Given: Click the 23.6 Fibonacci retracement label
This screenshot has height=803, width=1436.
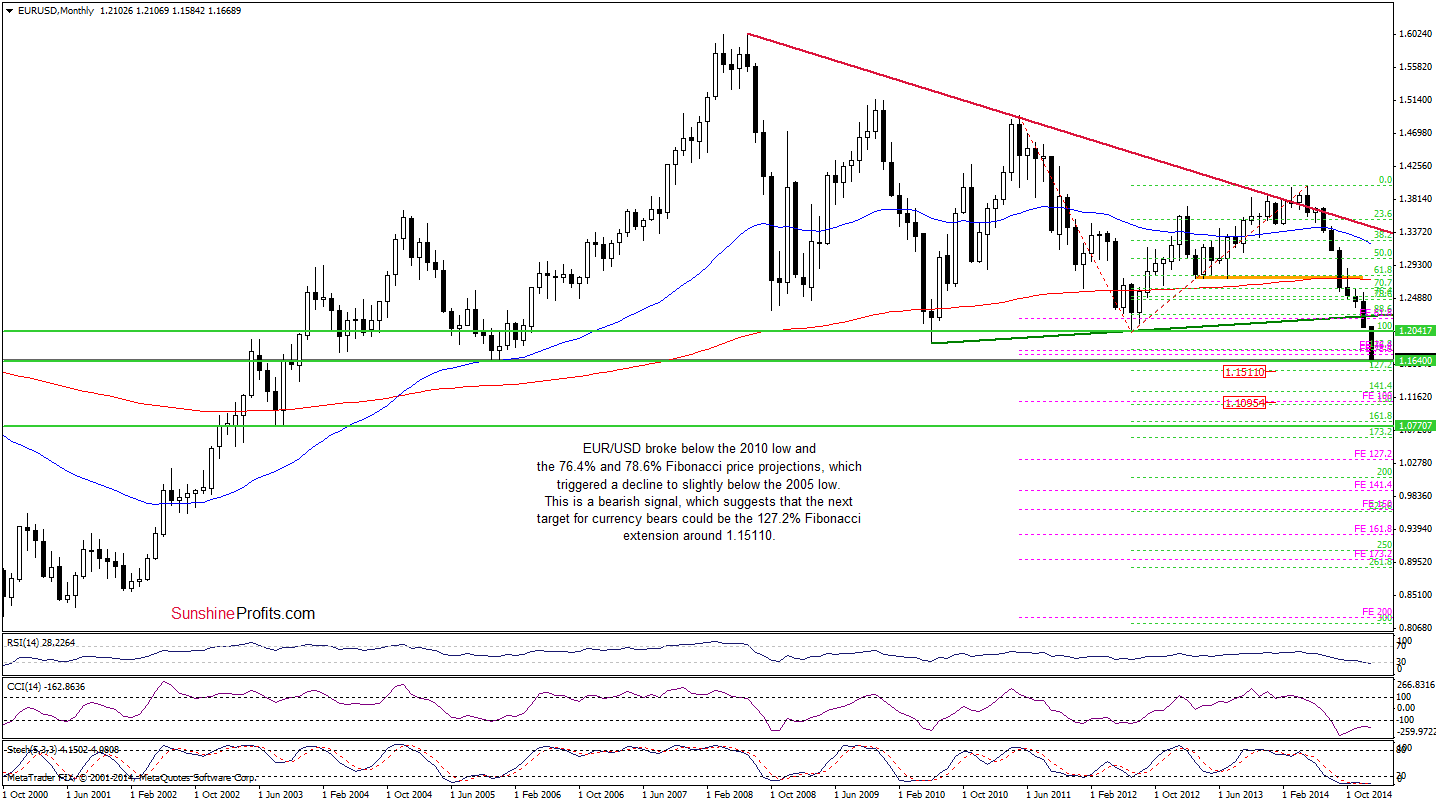Looking at the screenshot, I should [x=1383, y=214].
